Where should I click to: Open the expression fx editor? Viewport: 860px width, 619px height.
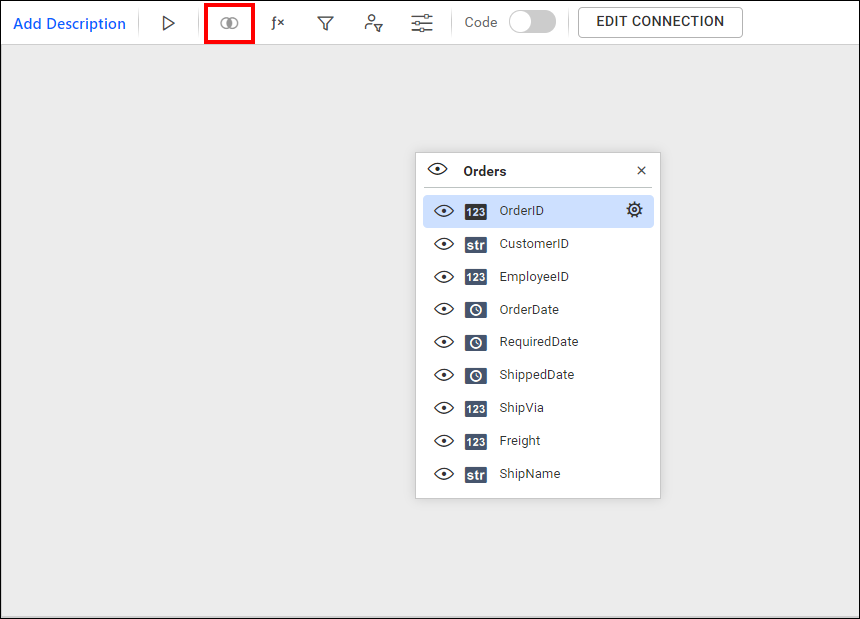278,23
